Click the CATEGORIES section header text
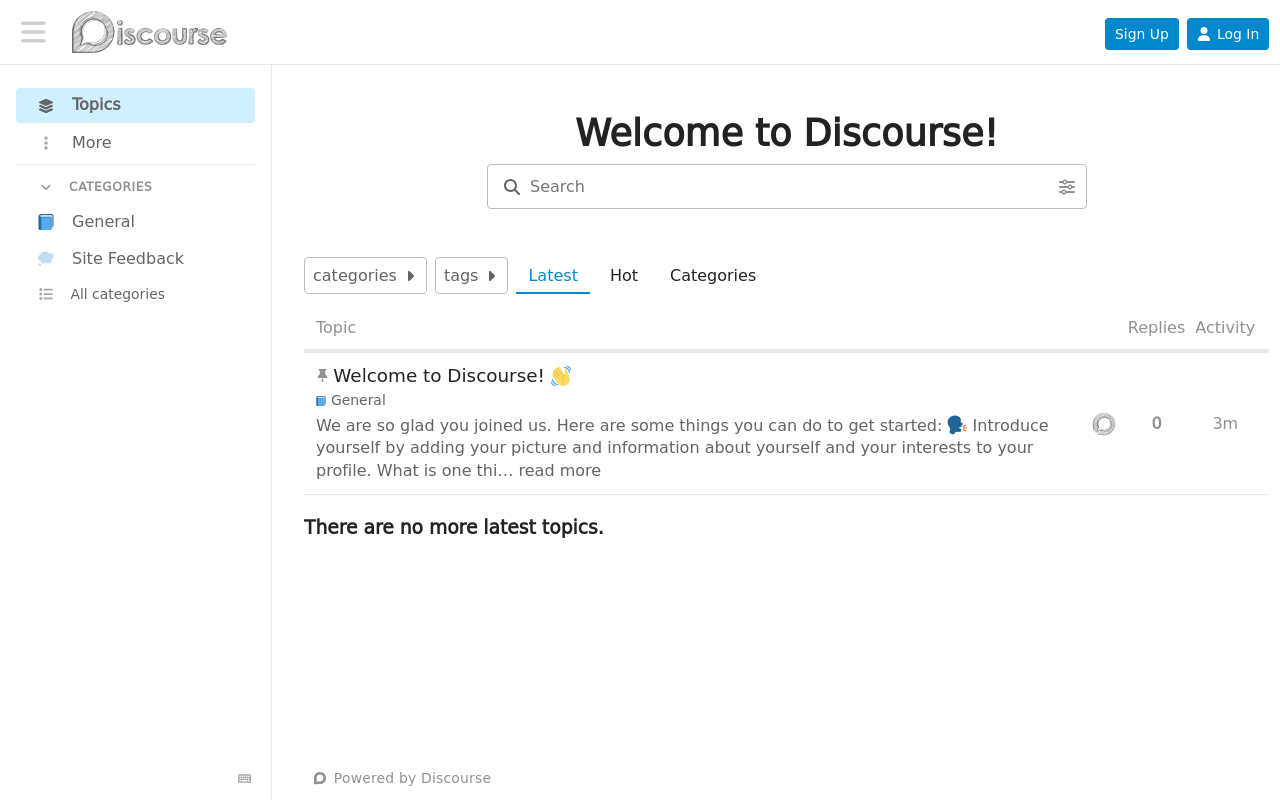This screenshot has width=1280, height=800. (x=111, y=187)
